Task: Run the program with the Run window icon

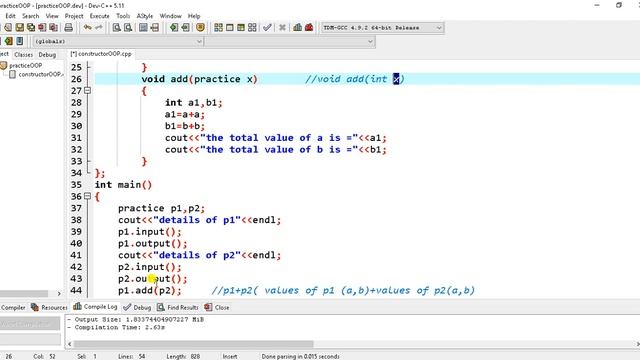Action: (x=230, y=27)
